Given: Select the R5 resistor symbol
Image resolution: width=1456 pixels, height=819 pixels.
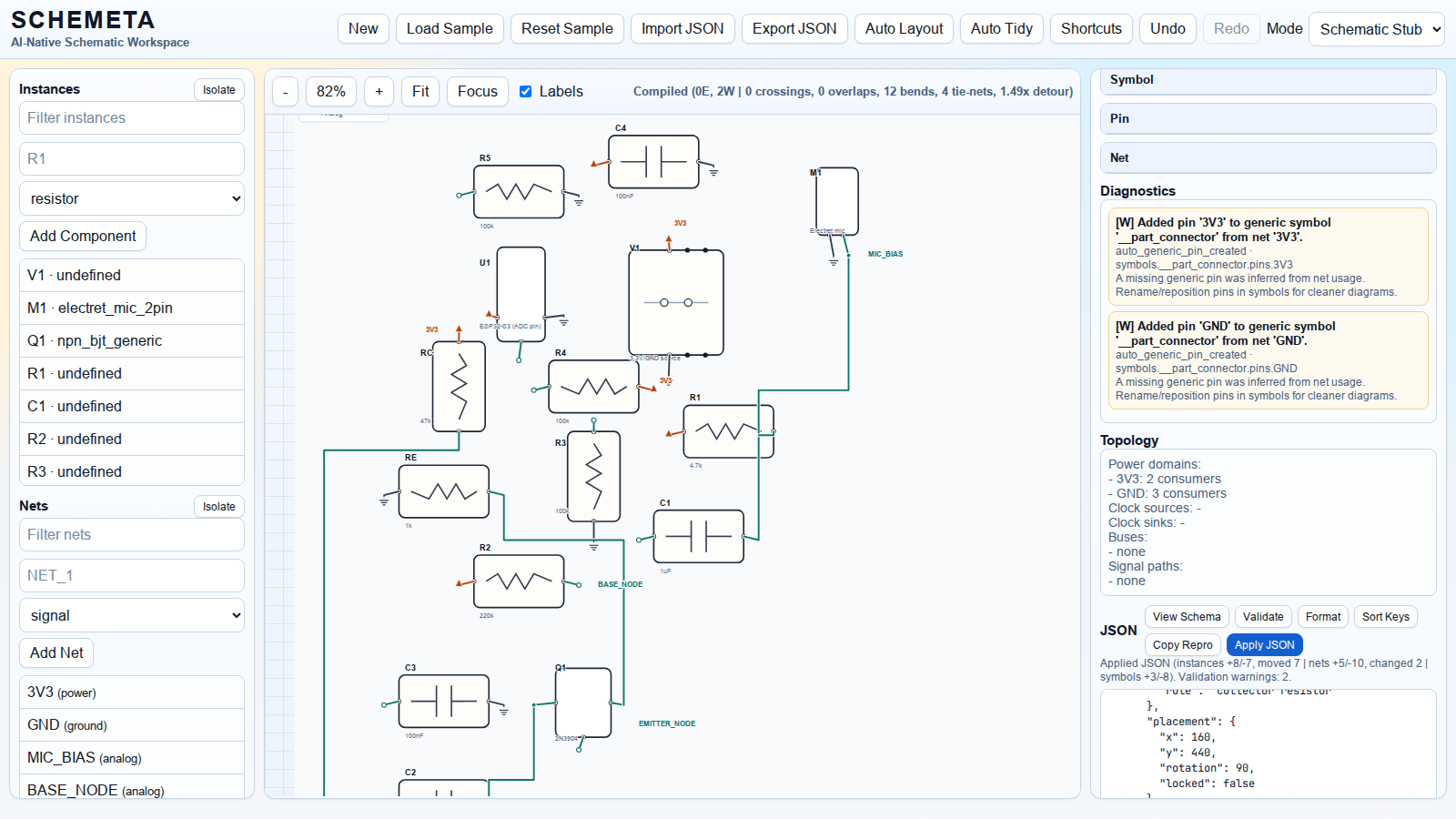Looking at the screenshot, I should 519,191.
